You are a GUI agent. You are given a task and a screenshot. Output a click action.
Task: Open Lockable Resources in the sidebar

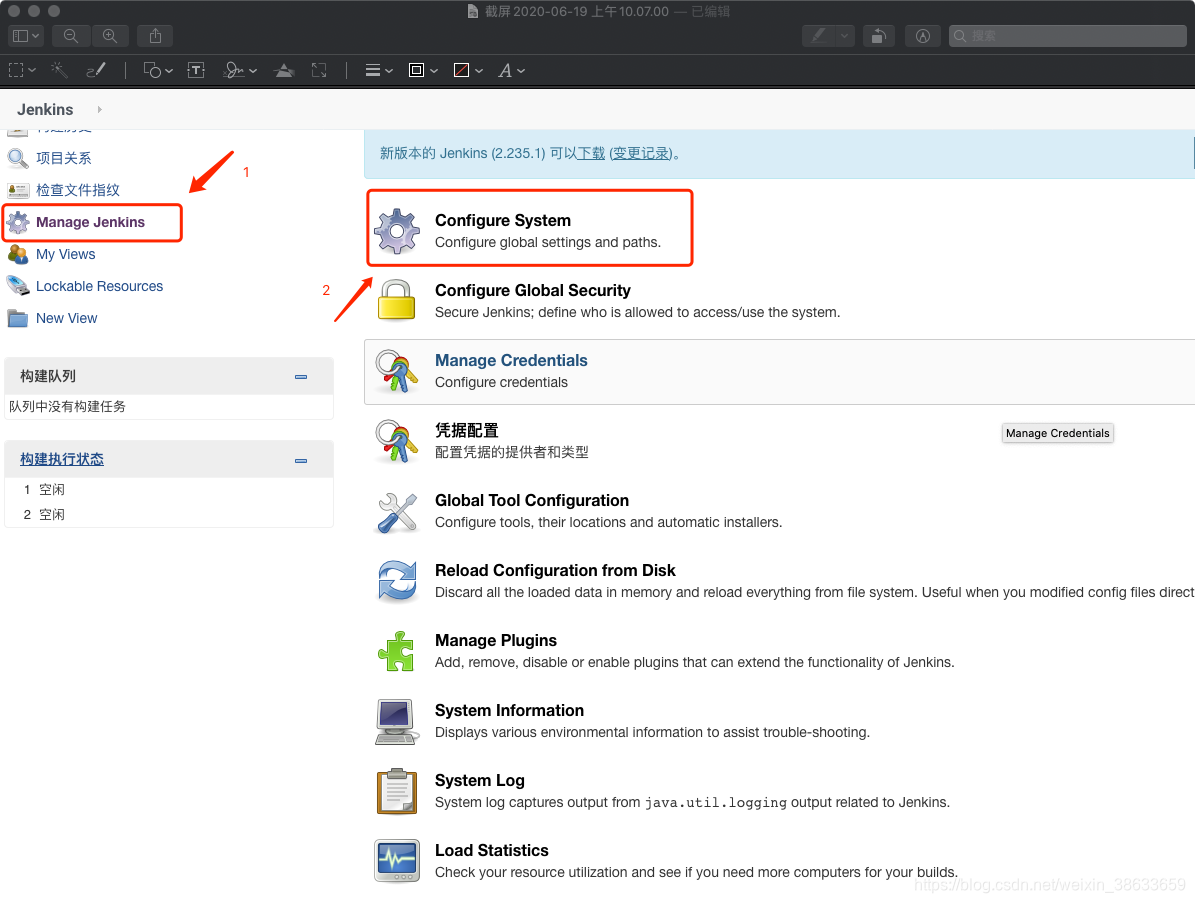[x=99, y=287]
